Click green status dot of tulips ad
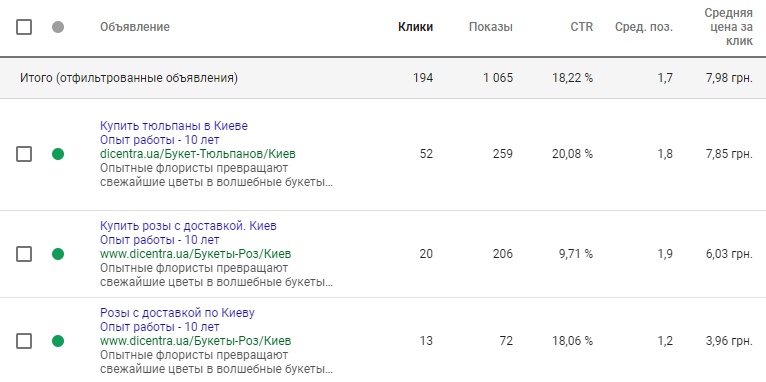The width and height of the screenshot is (766, 382). click(58, 154)
